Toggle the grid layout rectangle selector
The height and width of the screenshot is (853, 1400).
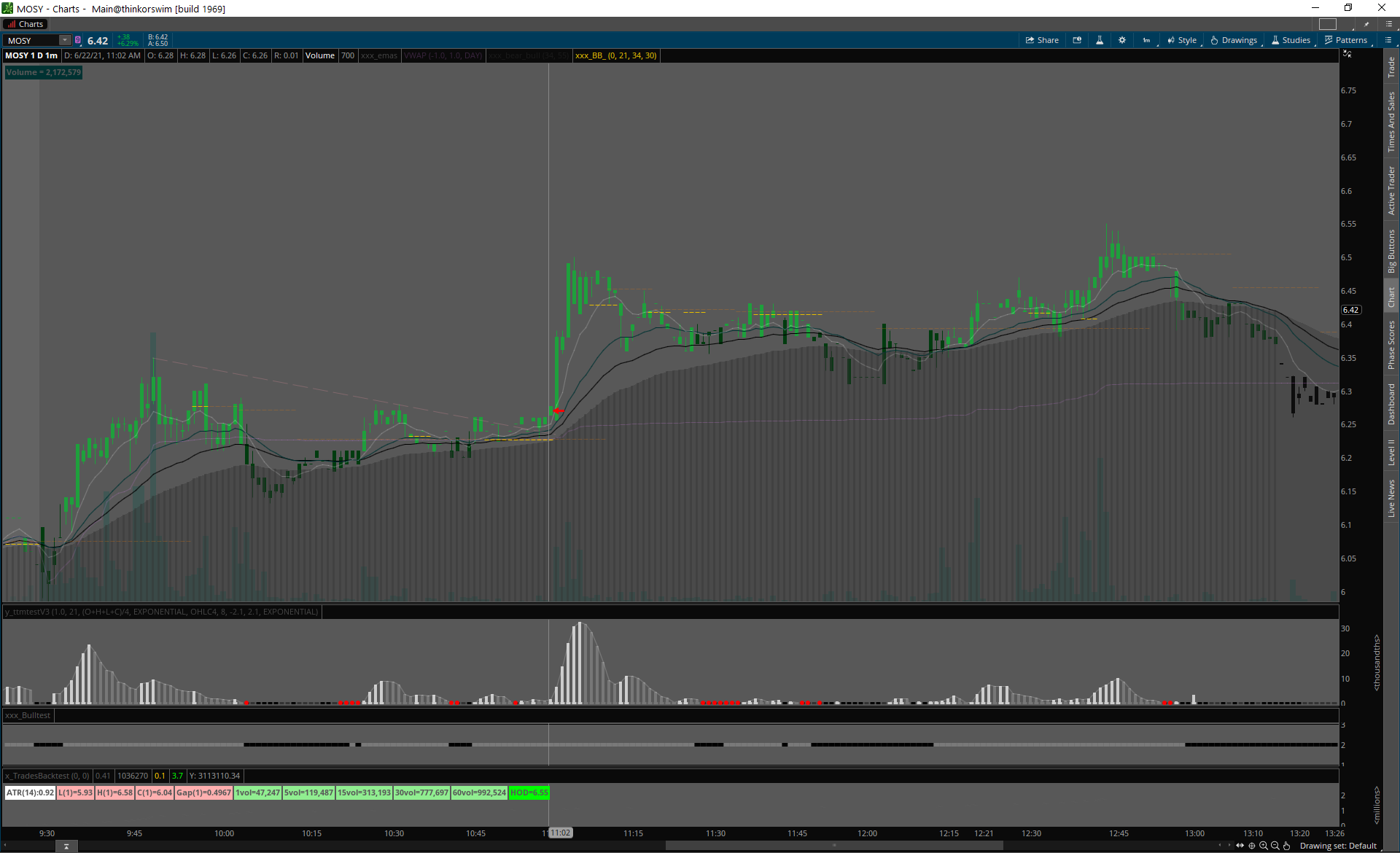coord(1328,24)
